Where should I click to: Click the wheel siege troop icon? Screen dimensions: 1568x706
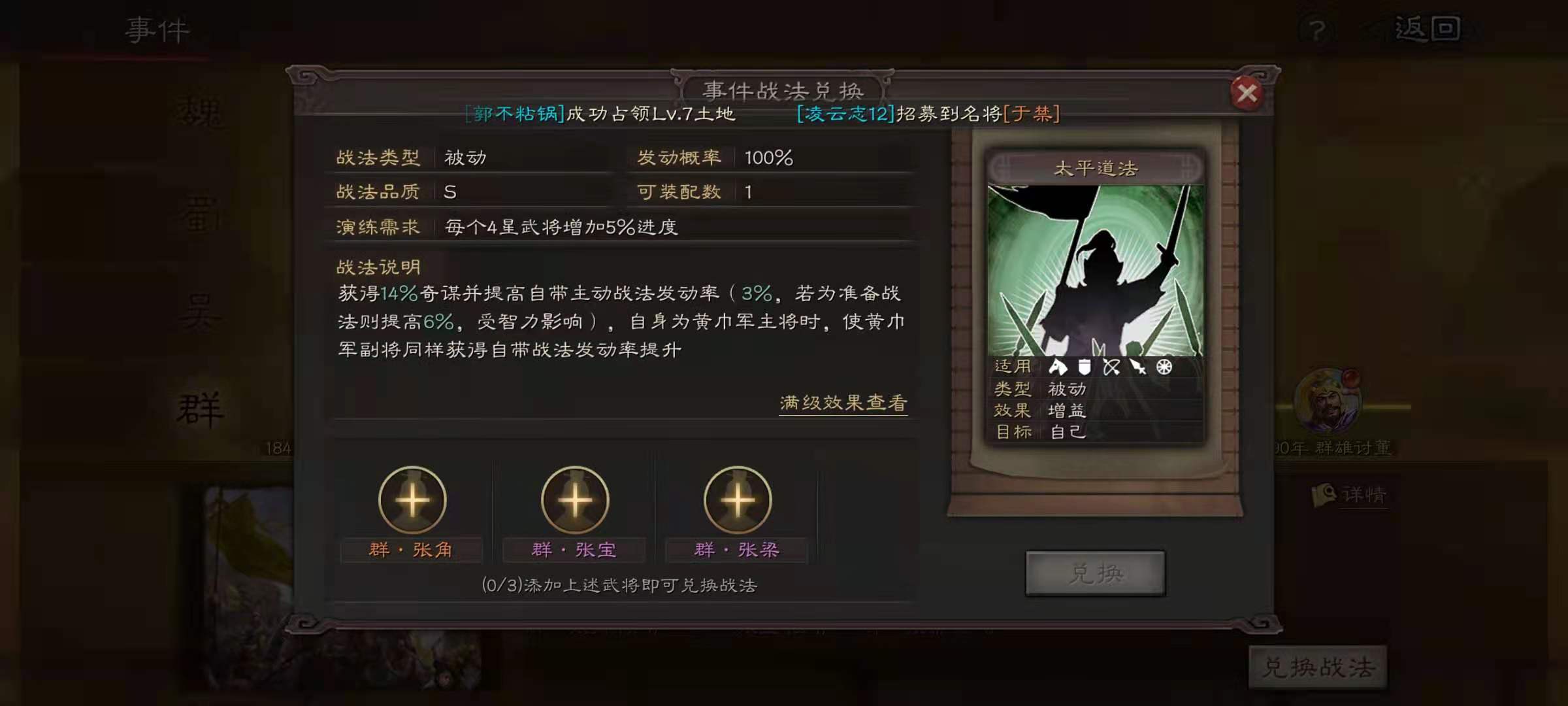click(x=1164, y=367)
